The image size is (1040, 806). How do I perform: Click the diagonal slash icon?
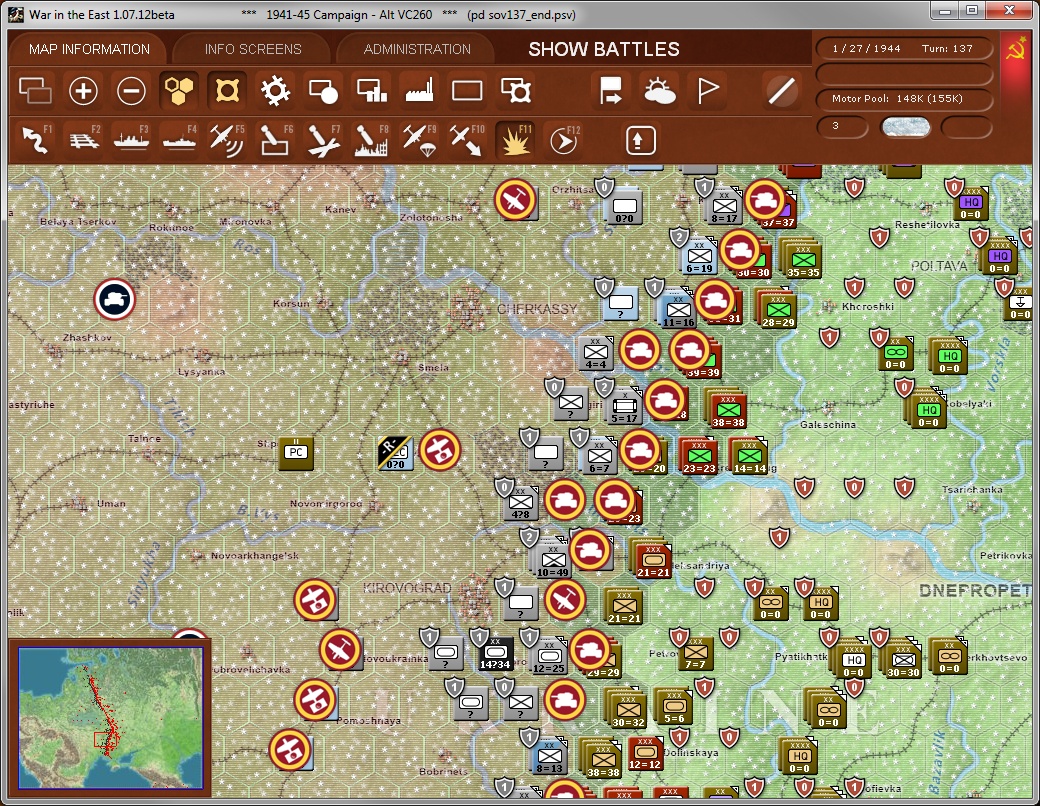point(781,90)
